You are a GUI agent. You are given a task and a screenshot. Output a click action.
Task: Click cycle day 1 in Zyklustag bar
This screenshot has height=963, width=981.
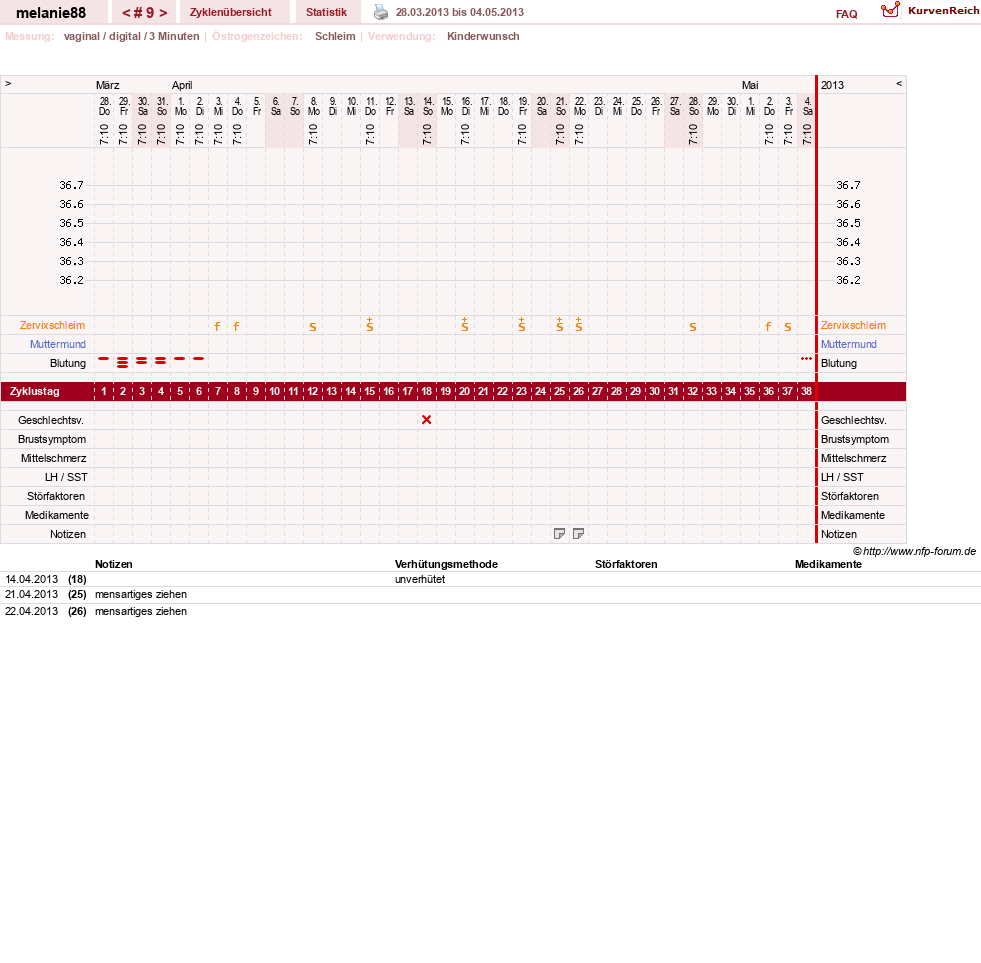104,391
